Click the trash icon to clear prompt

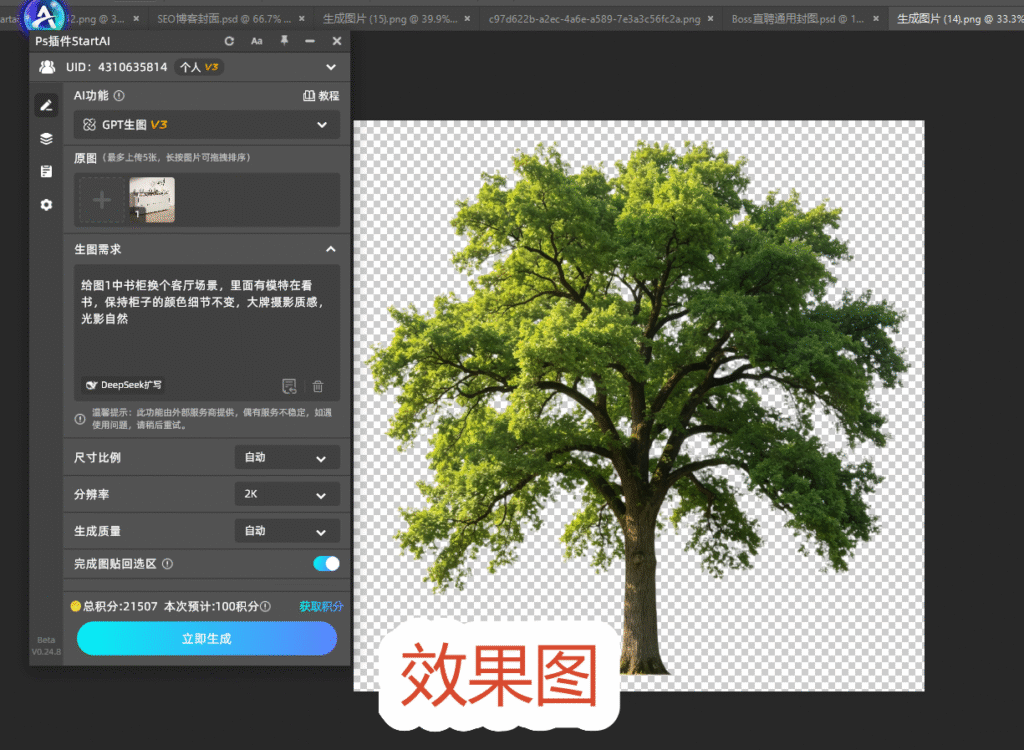[x=318, y=386]
